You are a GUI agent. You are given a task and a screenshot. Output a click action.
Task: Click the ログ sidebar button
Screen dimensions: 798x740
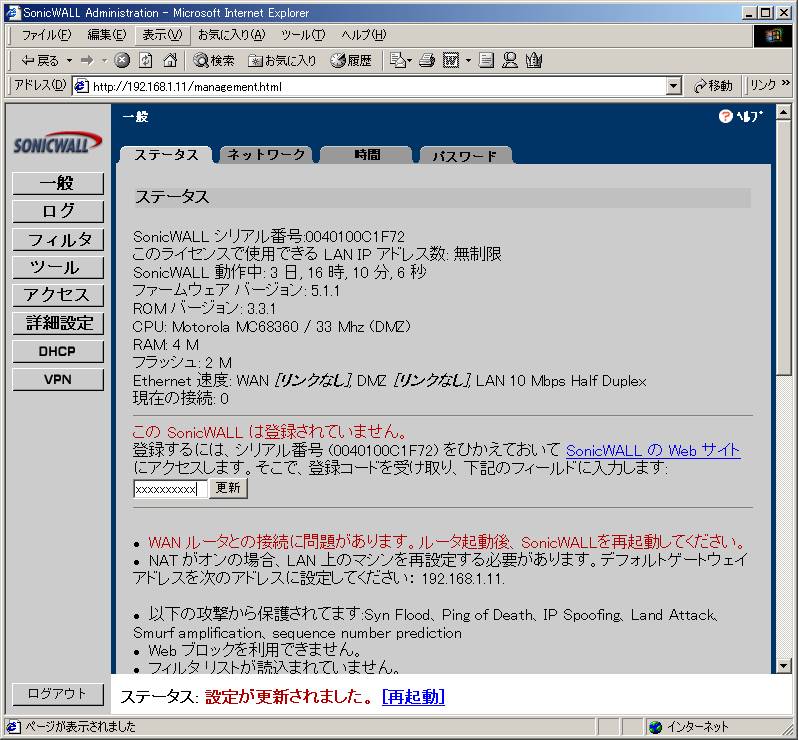point(58,211)
